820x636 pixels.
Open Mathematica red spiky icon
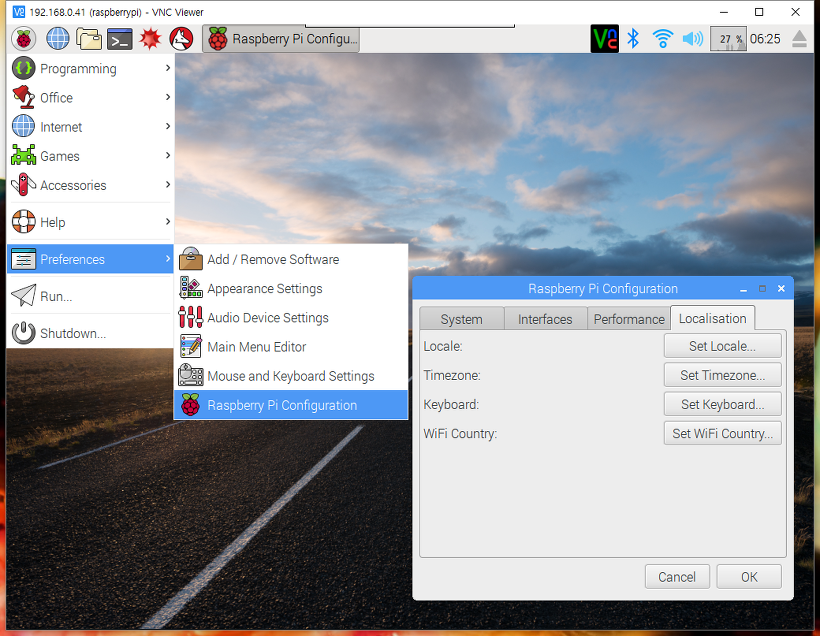coord(150,39)
